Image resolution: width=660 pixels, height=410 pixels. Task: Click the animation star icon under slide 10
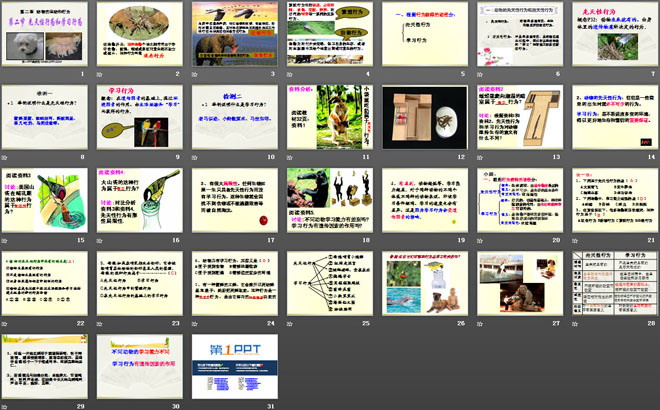(x=195, y=157)
